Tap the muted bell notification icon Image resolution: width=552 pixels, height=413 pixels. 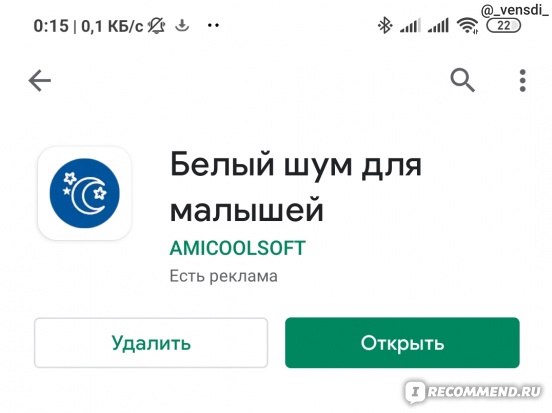[156, 26]
